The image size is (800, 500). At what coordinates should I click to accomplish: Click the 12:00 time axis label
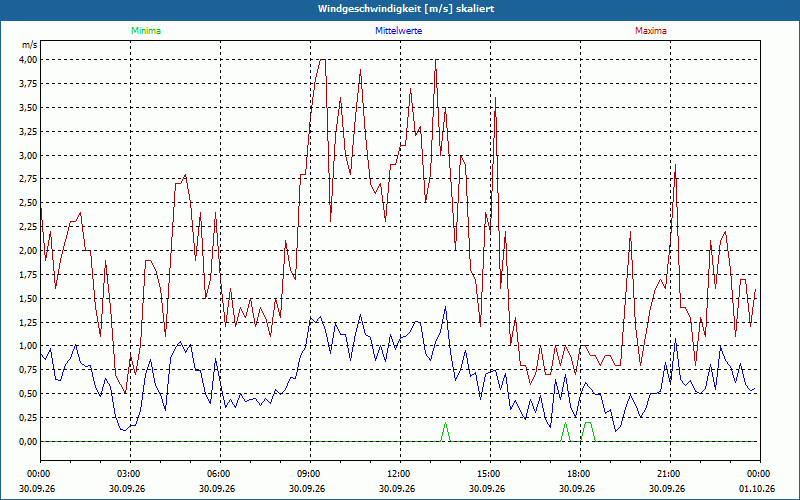pyautogui.click(x=397, y=474)
